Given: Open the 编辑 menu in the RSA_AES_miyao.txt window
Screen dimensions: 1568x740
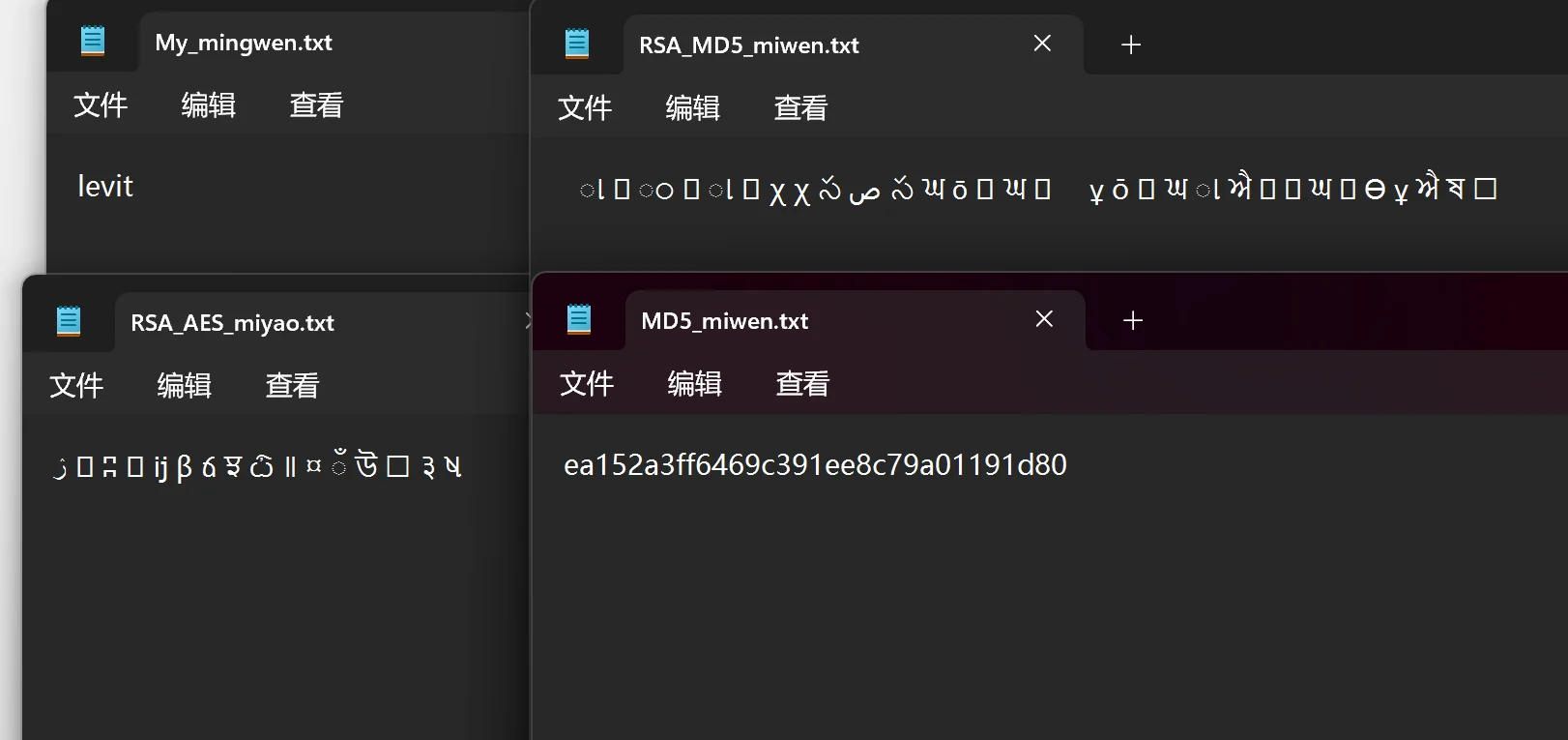Looking at the screenshot, I should pos(185,386).
